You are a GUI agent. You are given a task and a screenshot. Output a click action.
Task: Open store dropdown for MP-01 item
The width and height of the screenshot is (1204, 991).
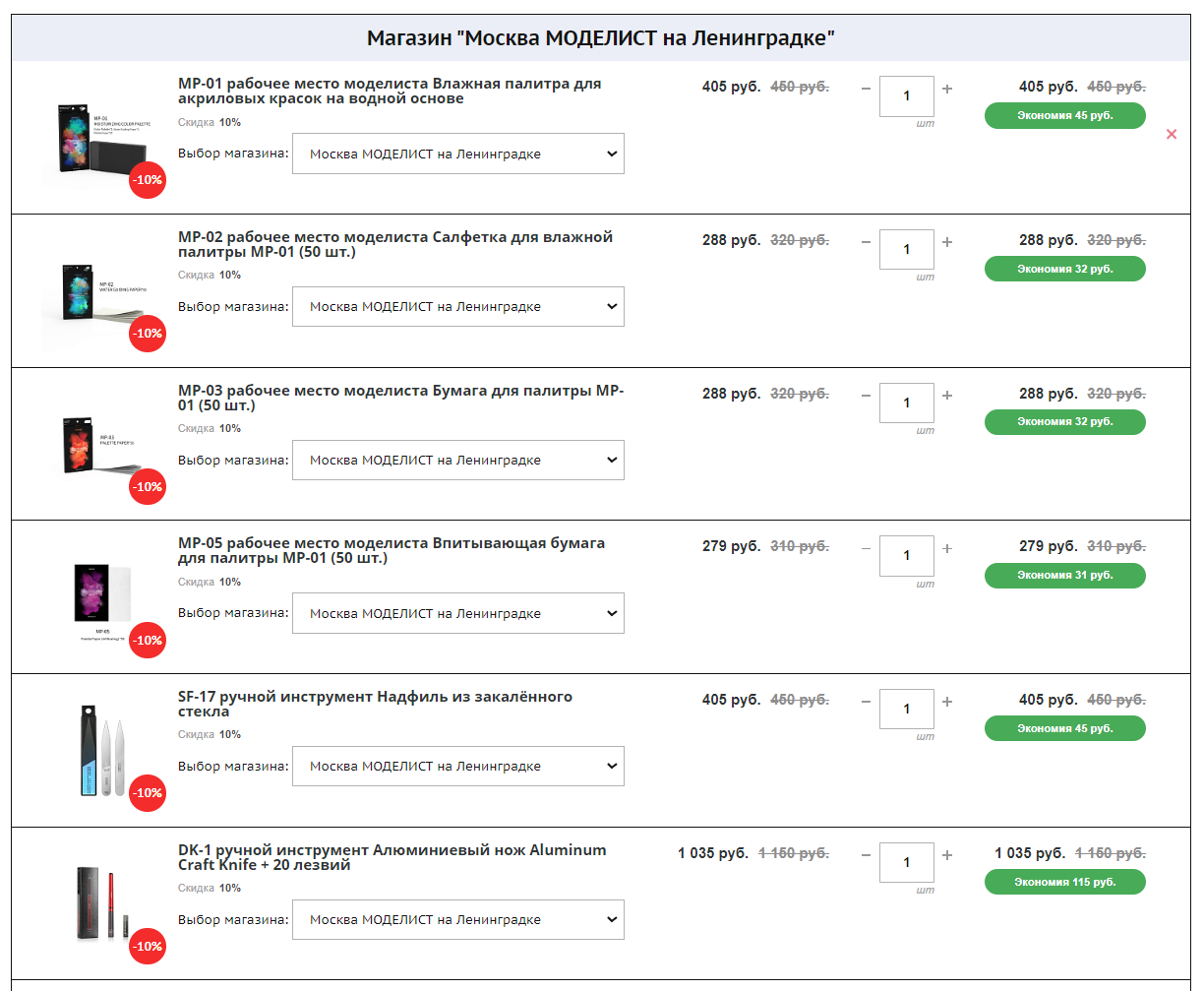coord(458,154)
